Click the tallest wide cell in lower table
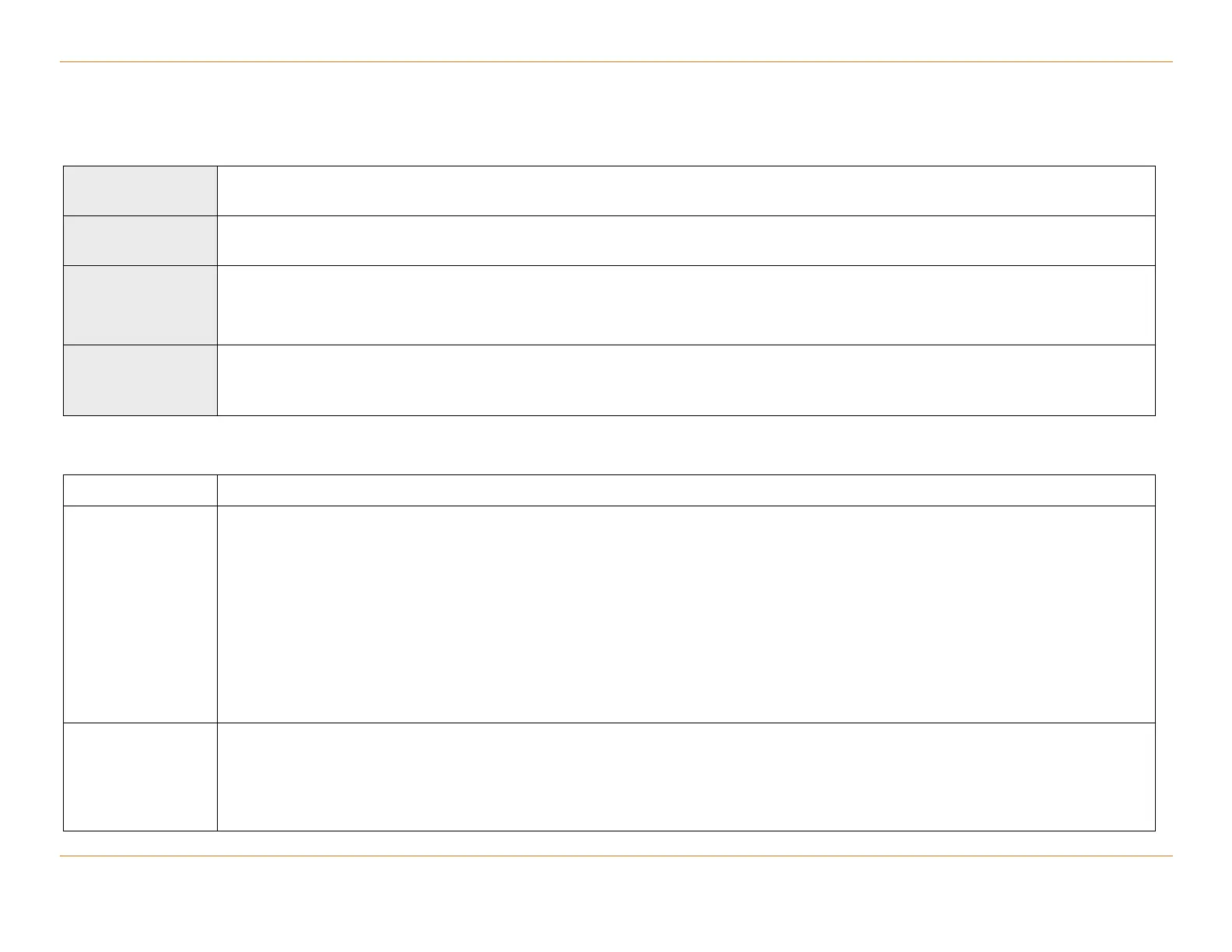 686,614
